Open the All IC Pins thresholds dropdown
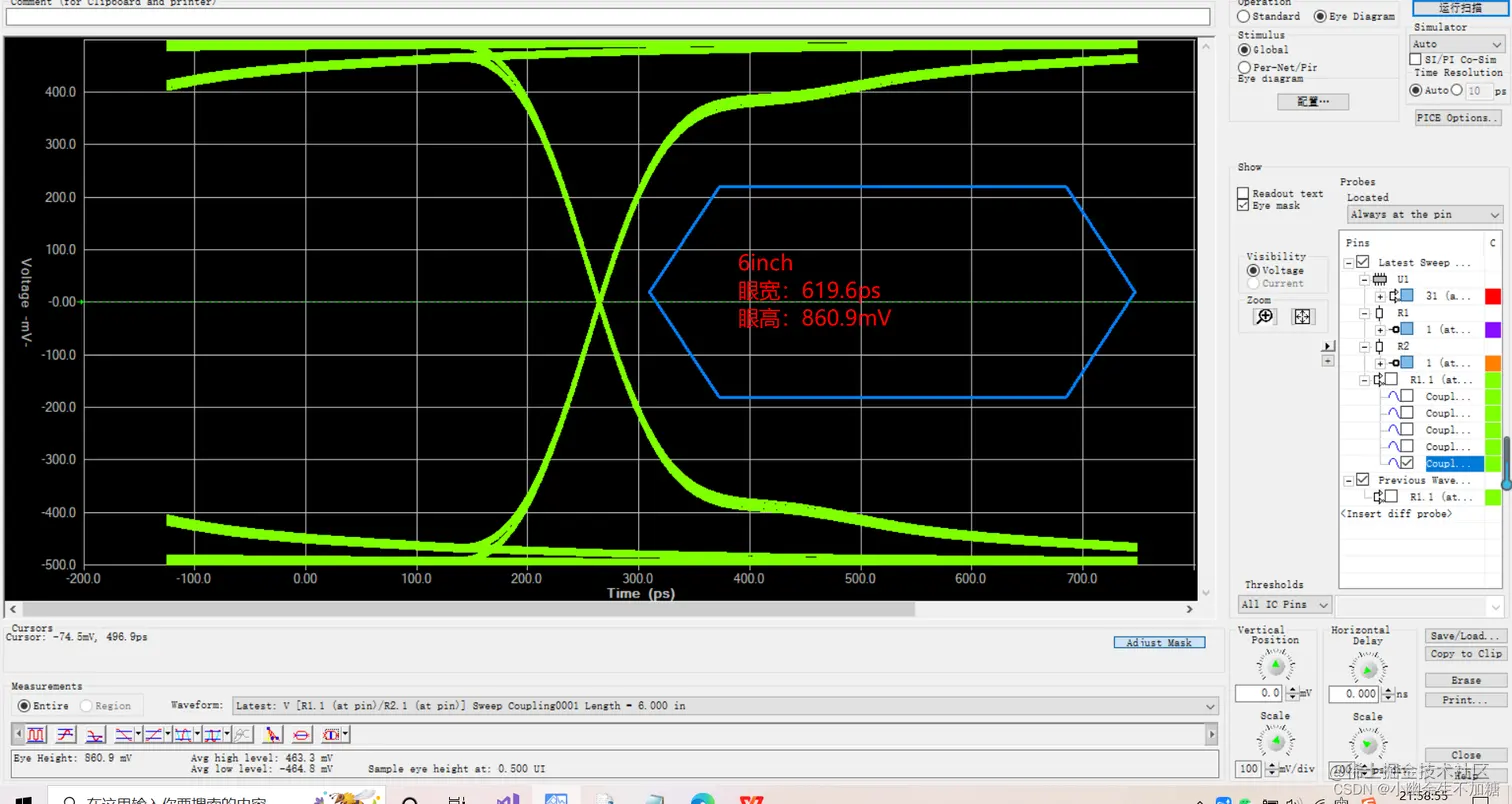Screen dimensions: 1512x804 pos(1285,604)
